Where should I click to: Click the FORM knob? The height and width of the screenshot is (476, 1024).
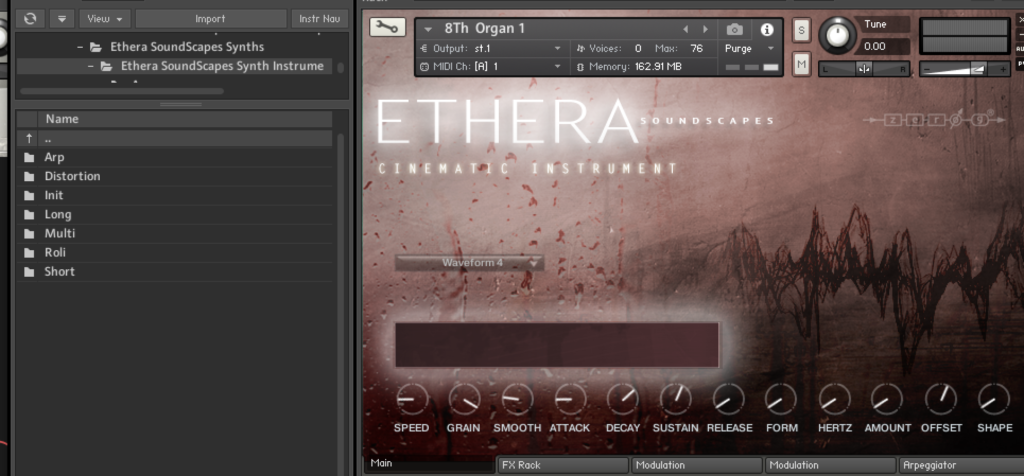781,400
